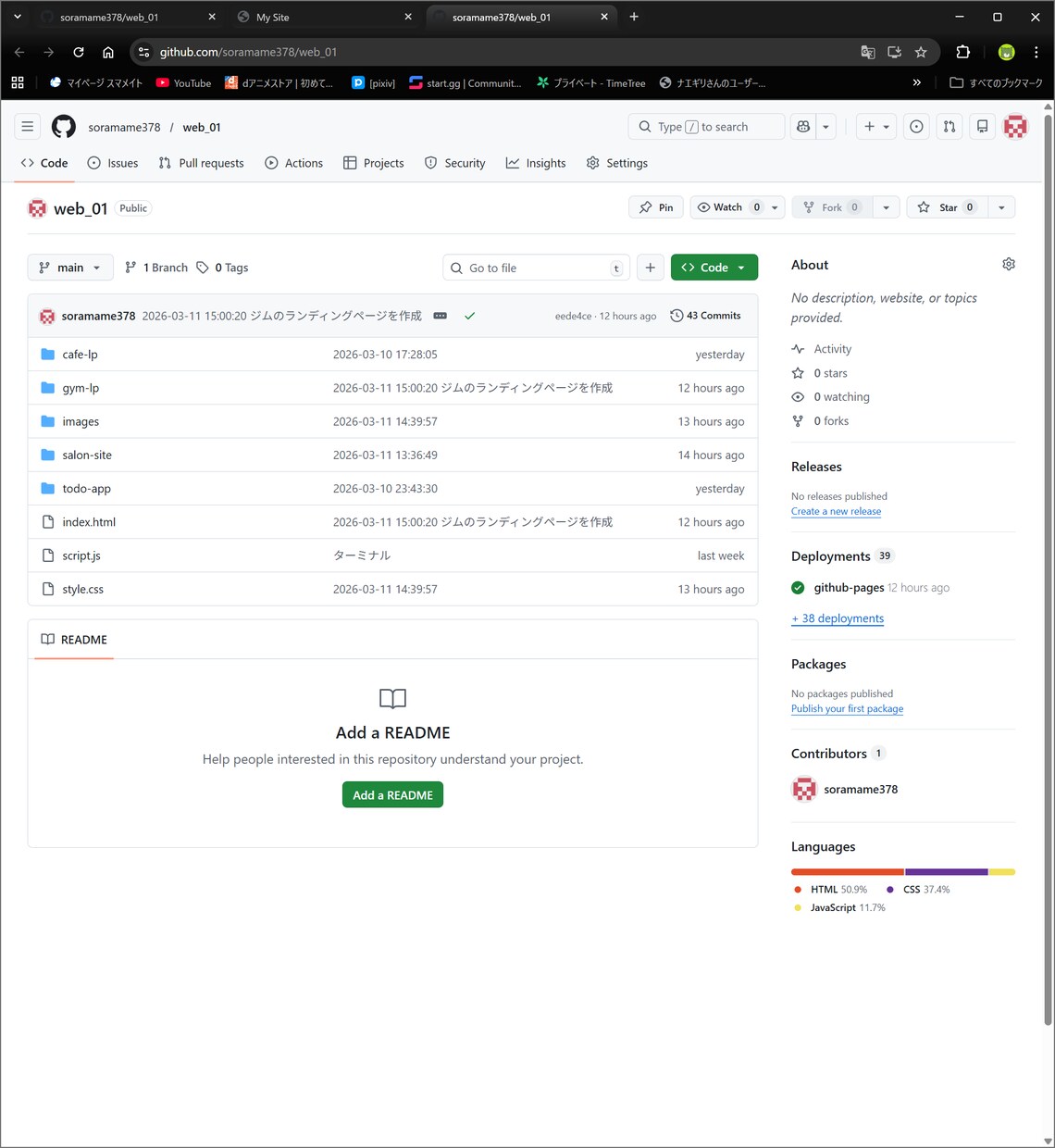The image size is (1055, 1148).
Task: Open the repository Settings tab
Action: [617, 163]
